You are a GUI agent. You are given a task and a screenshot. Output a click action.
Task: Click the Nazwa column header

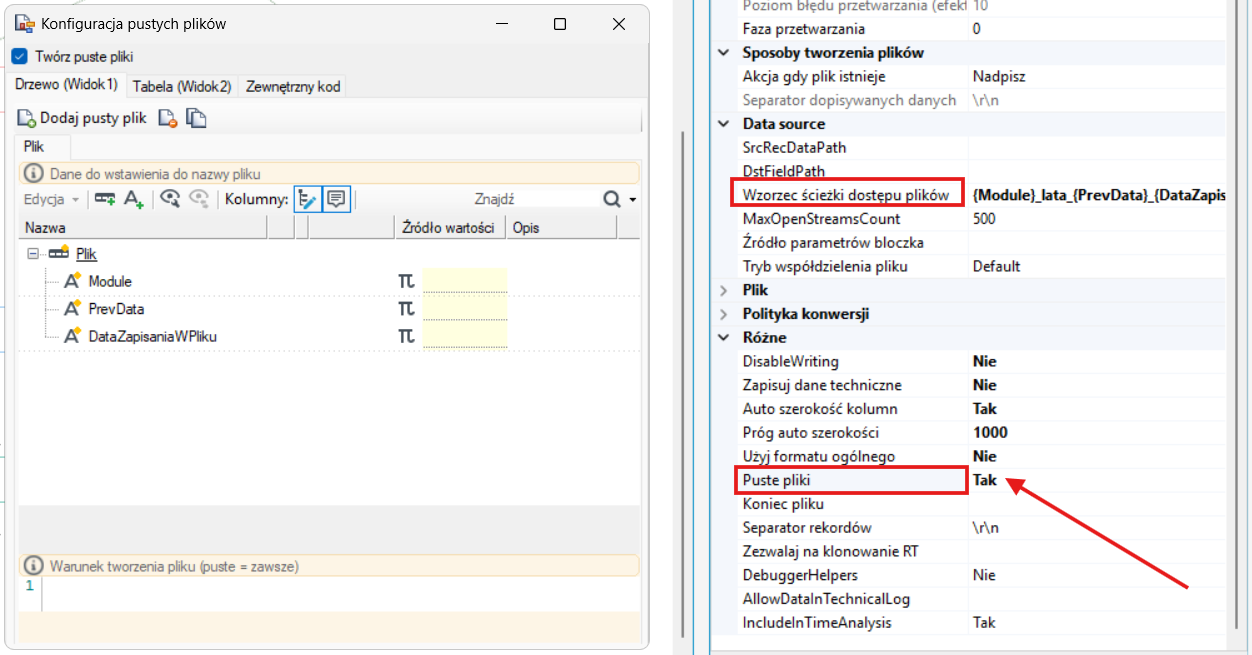pos(143,228)
